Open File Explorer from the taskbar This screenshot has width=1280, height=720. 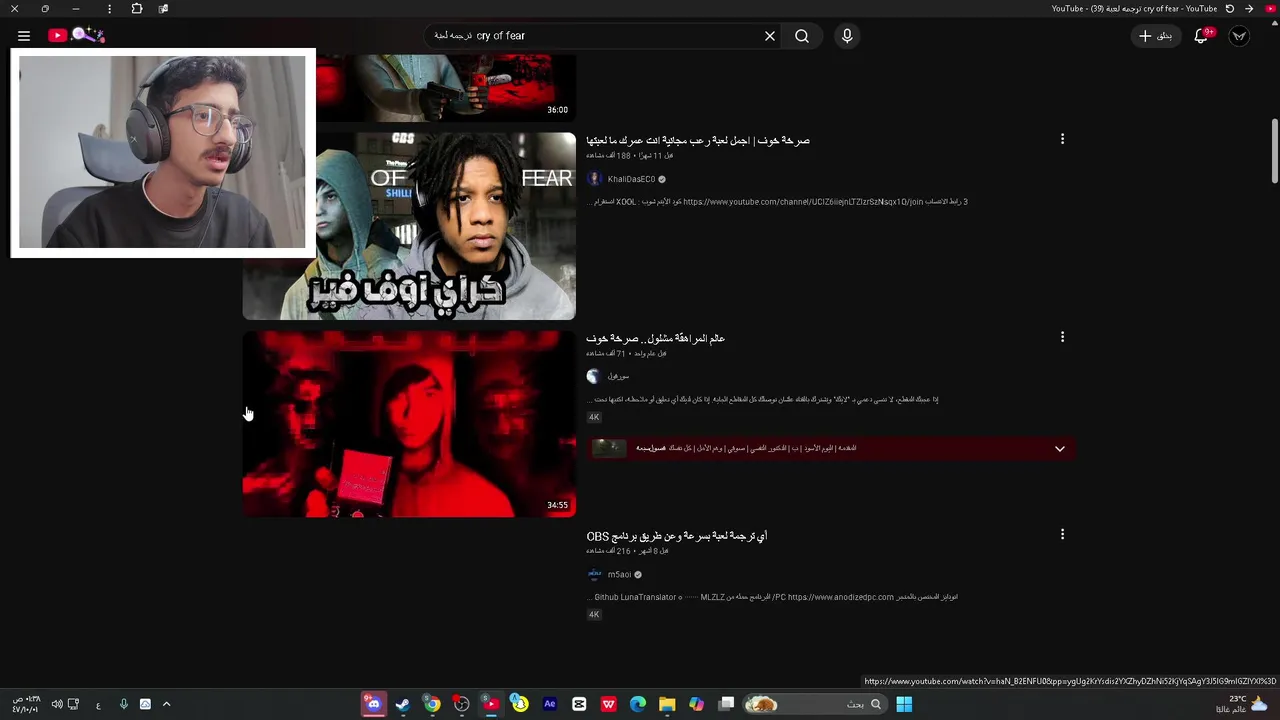[x=667, y=704]
